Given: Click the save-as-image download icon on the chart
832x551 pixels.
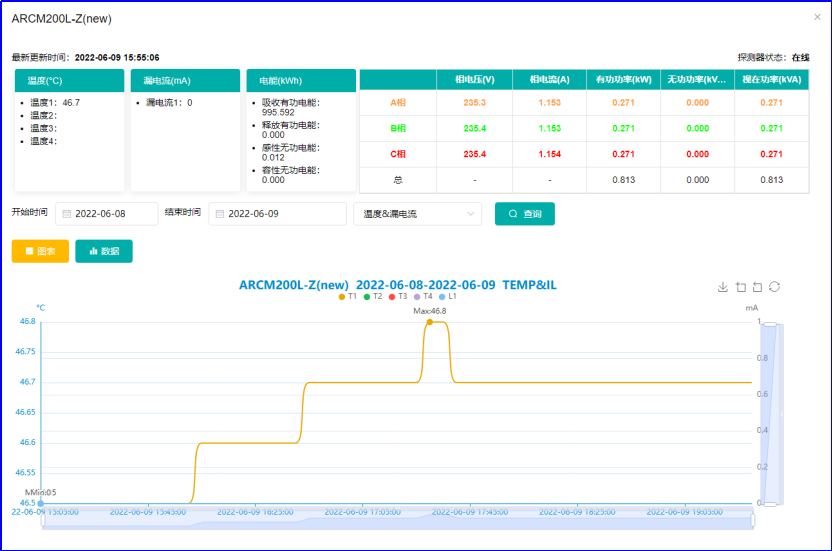Looking at the screenshot, I should click(x=723, y=287).
